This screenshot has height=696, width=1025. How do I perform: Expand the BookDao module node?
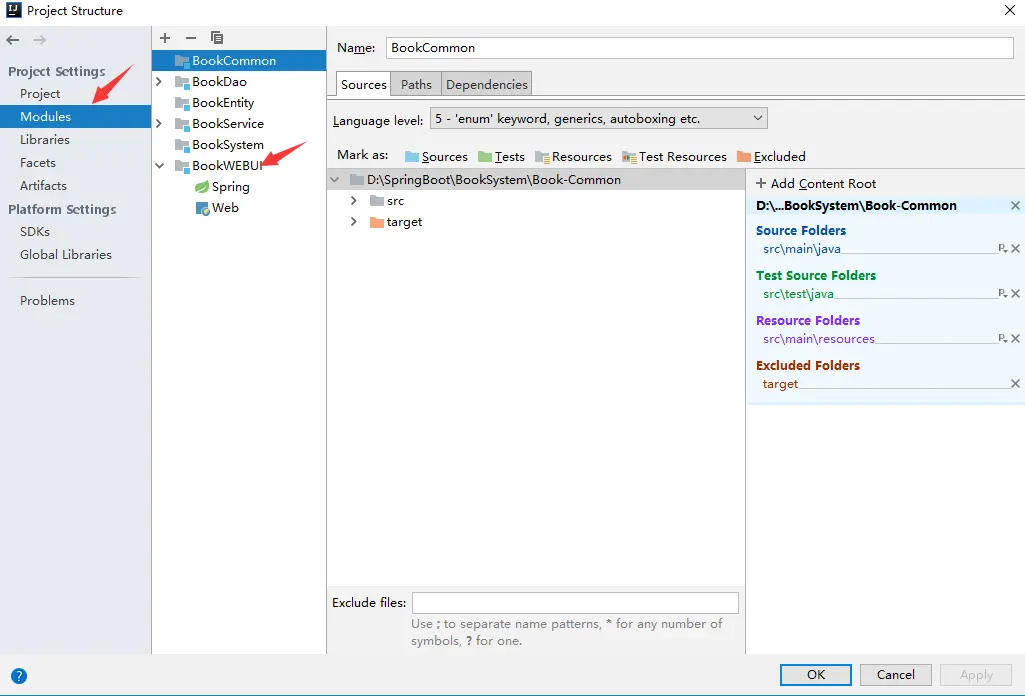[x=159, y=82]
